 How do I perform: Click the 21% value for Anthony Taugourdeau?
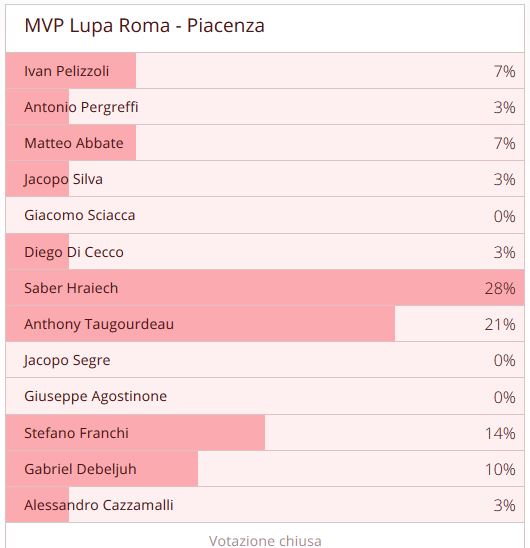pyautogui.click(x=500, y=325)
